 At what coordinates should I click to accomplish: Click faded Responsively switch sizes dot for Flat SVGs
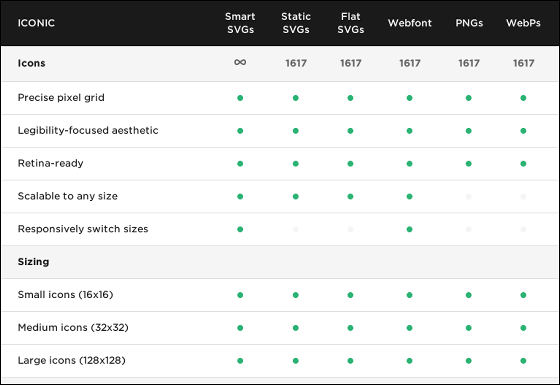pos(350,229)
